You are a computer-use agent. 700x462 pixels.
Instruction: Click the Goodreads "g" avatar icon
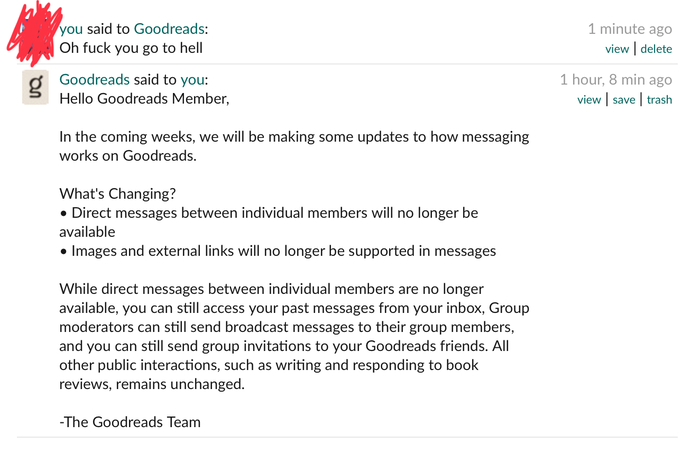pos(36,88)
